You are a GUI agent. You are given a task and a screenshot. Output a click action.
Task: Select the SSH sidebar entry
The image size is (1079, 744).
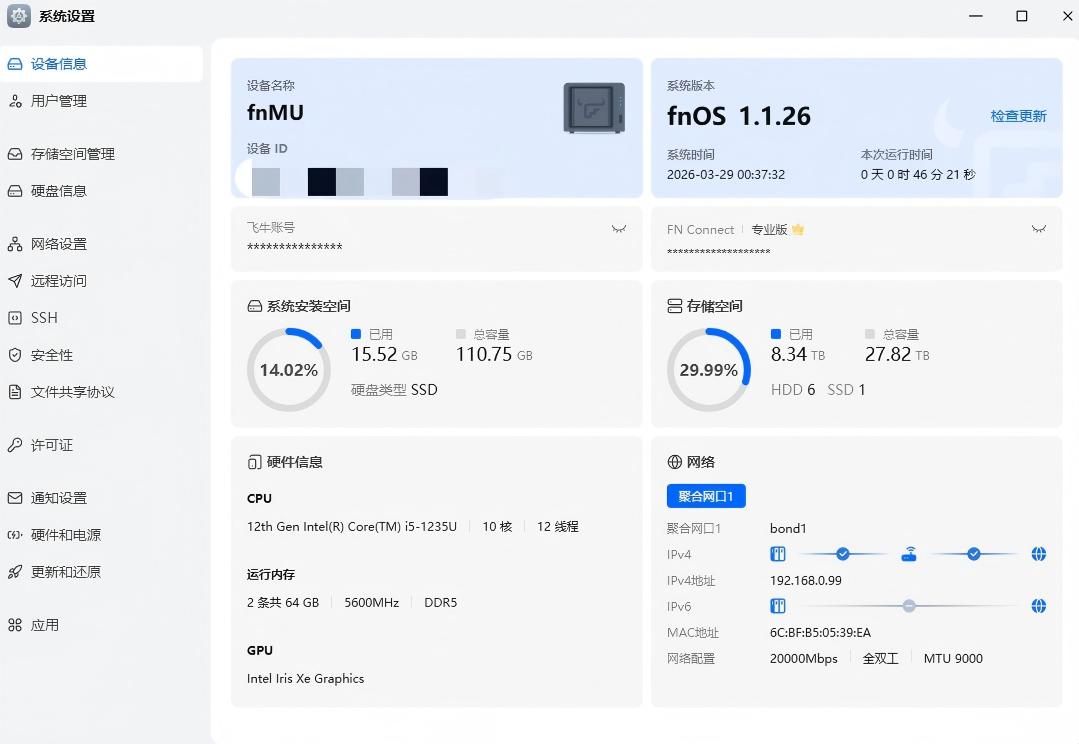click(44, 317)
